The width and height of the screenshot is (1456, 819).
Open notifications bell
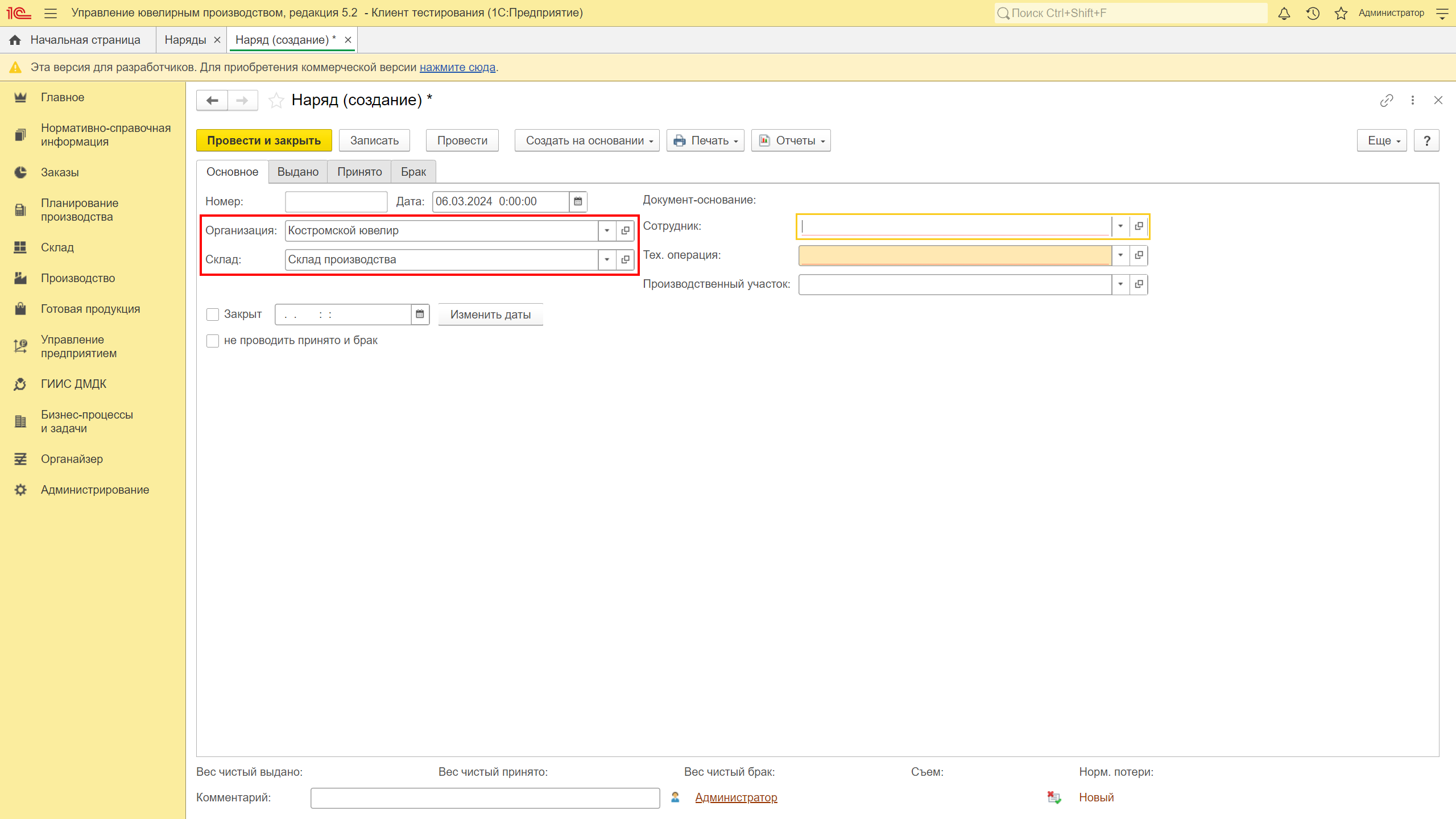[x=1284, y=13]
